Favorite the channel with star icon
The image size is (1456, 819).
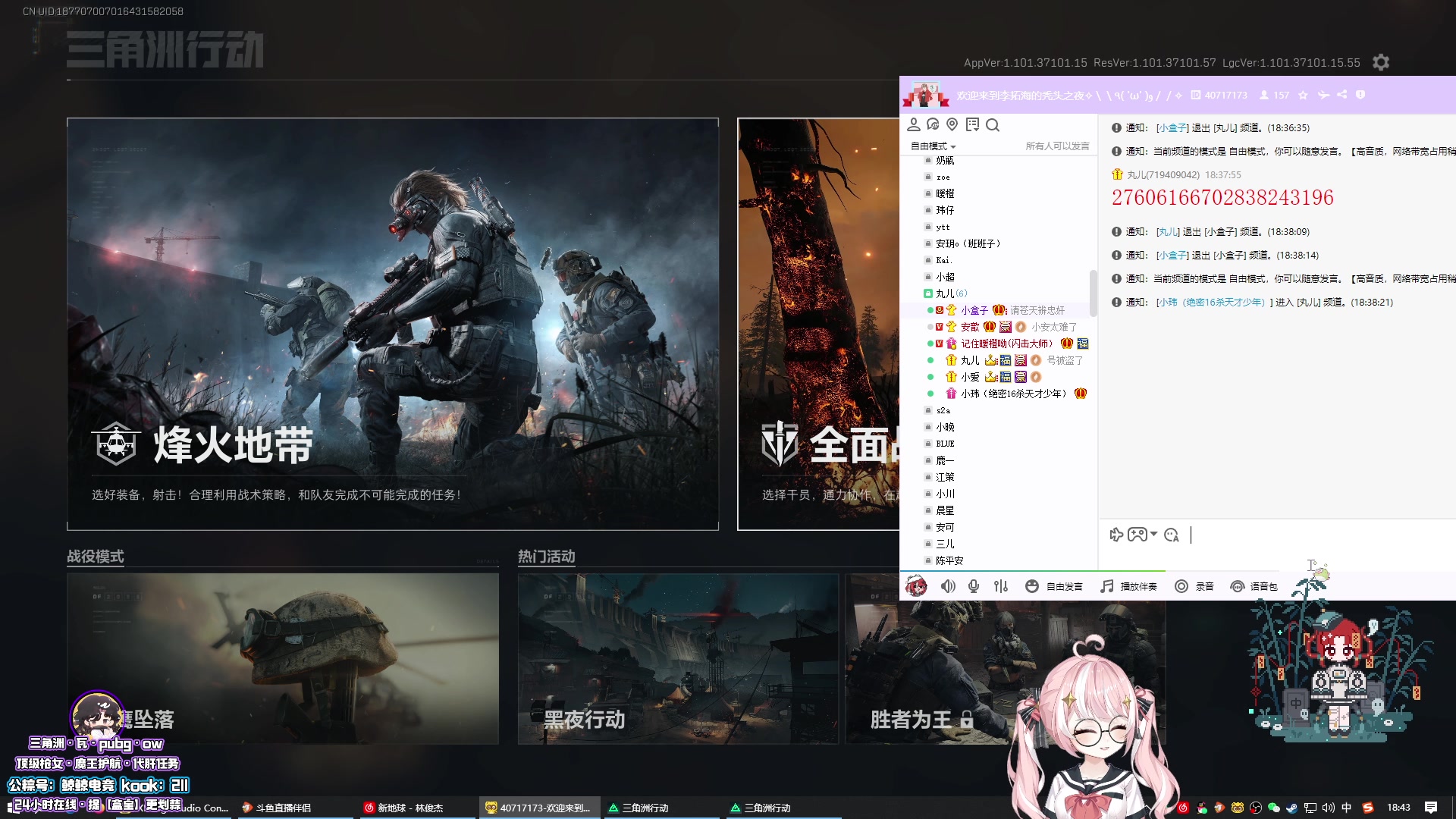[x=1303, y=95]
